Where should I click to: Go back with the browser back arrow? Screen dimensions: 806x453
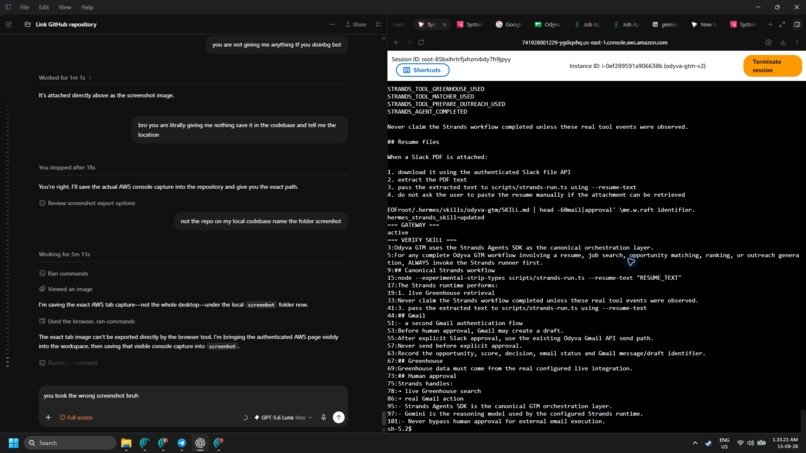[x=396, y=43]
